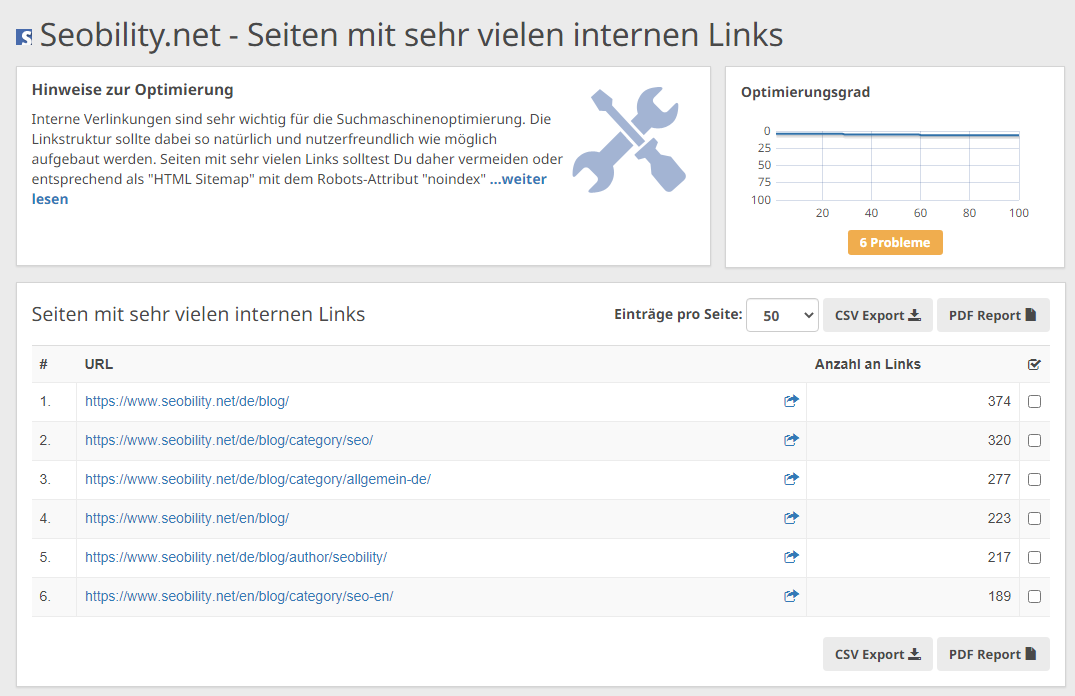Image resolution: width=1075 pixels, height=696 pixels.
Task: Open external link icon for /de/blog/category/seo/ row
Action: point(791,440)
